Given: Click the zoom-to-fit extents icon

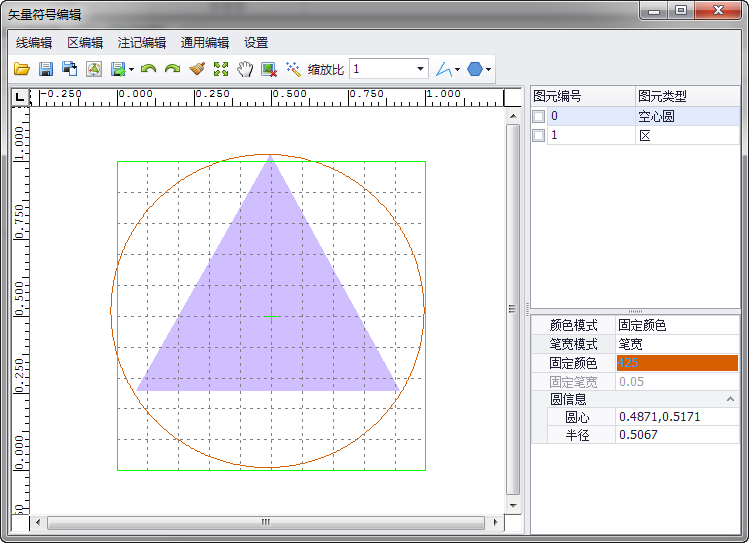Looking at the screenshot, I should click(221, 69).
